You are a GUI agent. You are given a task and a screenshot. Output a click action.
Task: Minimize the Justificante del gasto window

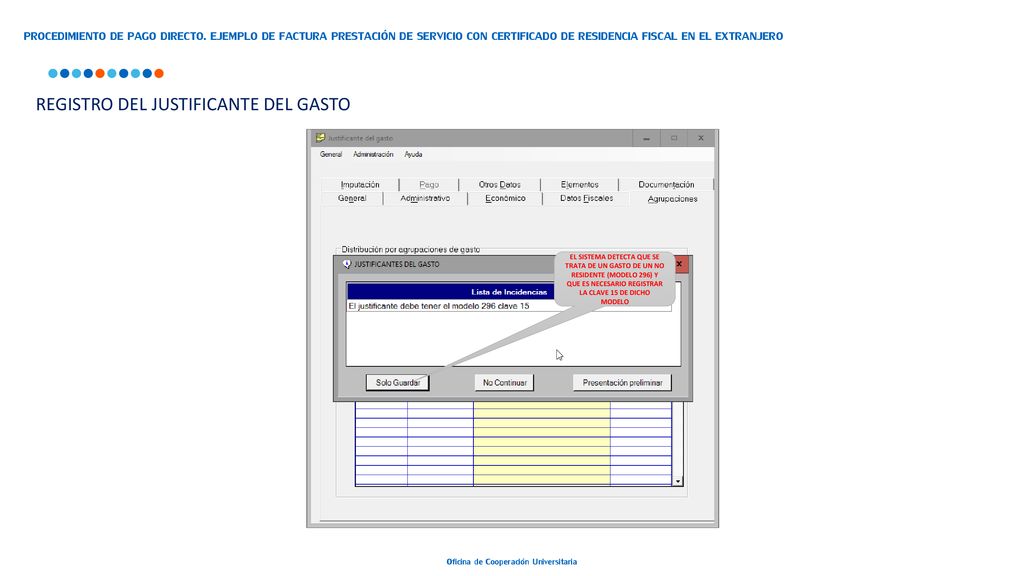click(646, 138)
